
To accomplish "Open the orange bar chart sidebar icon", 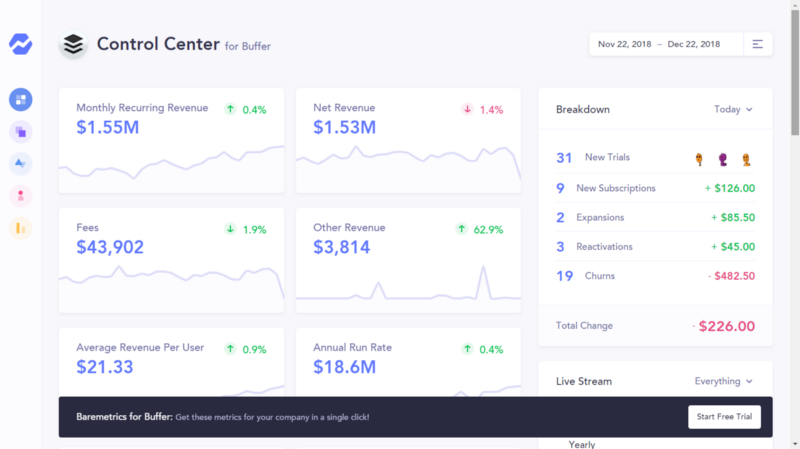I will [x=20, y=228].
